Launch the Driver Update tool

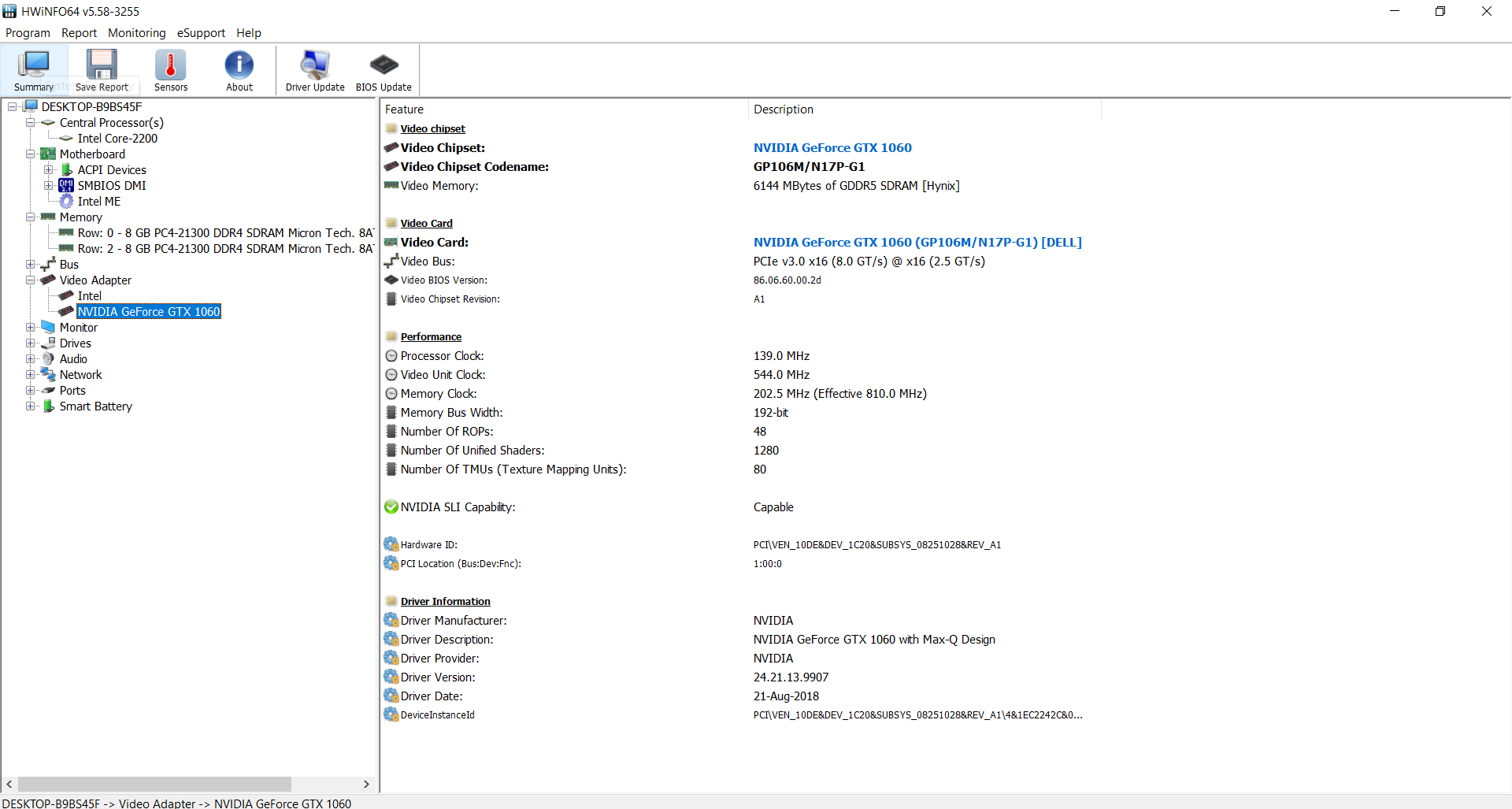315,71
